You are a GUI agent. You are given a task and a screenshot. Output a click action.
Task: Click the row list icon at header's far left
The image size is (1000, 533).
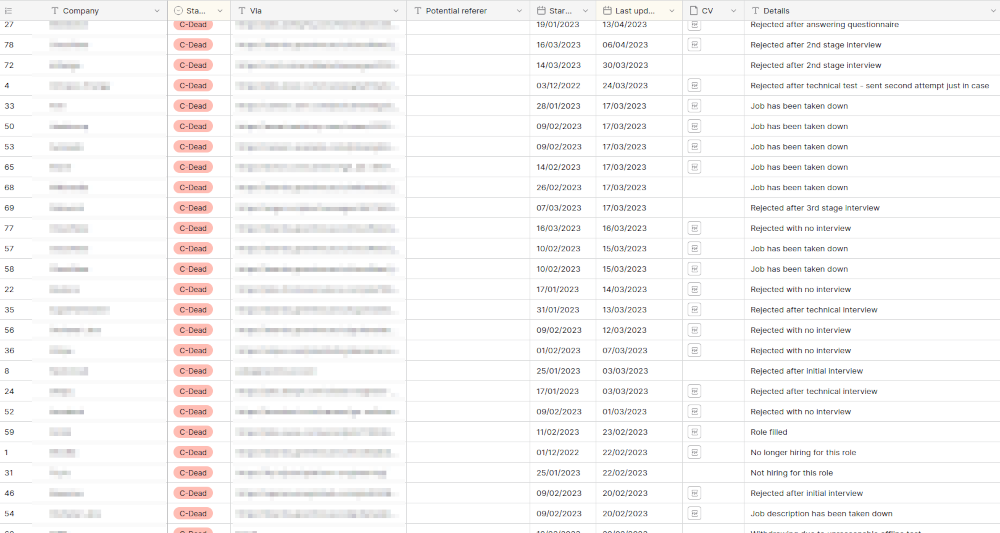point(8,11)
